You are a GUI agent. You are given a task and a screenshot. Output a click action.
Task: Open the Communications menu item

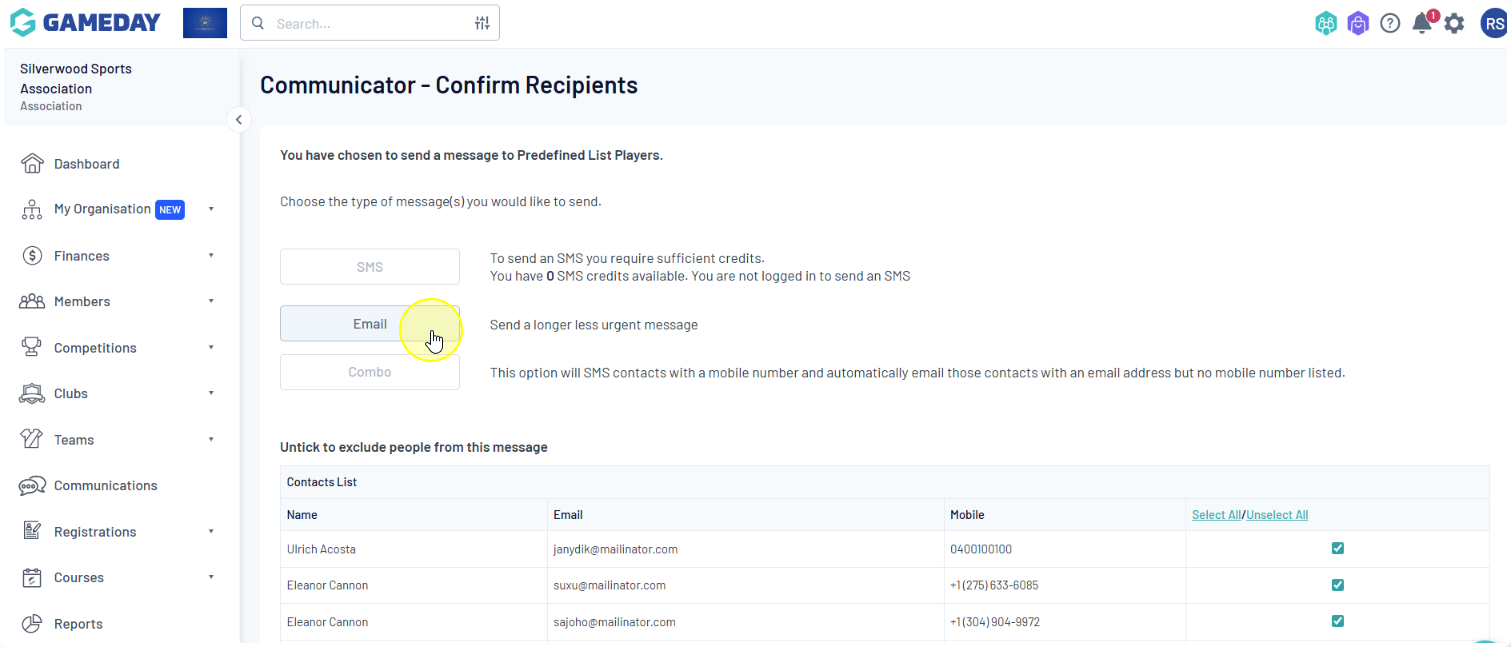pos(105,486)
